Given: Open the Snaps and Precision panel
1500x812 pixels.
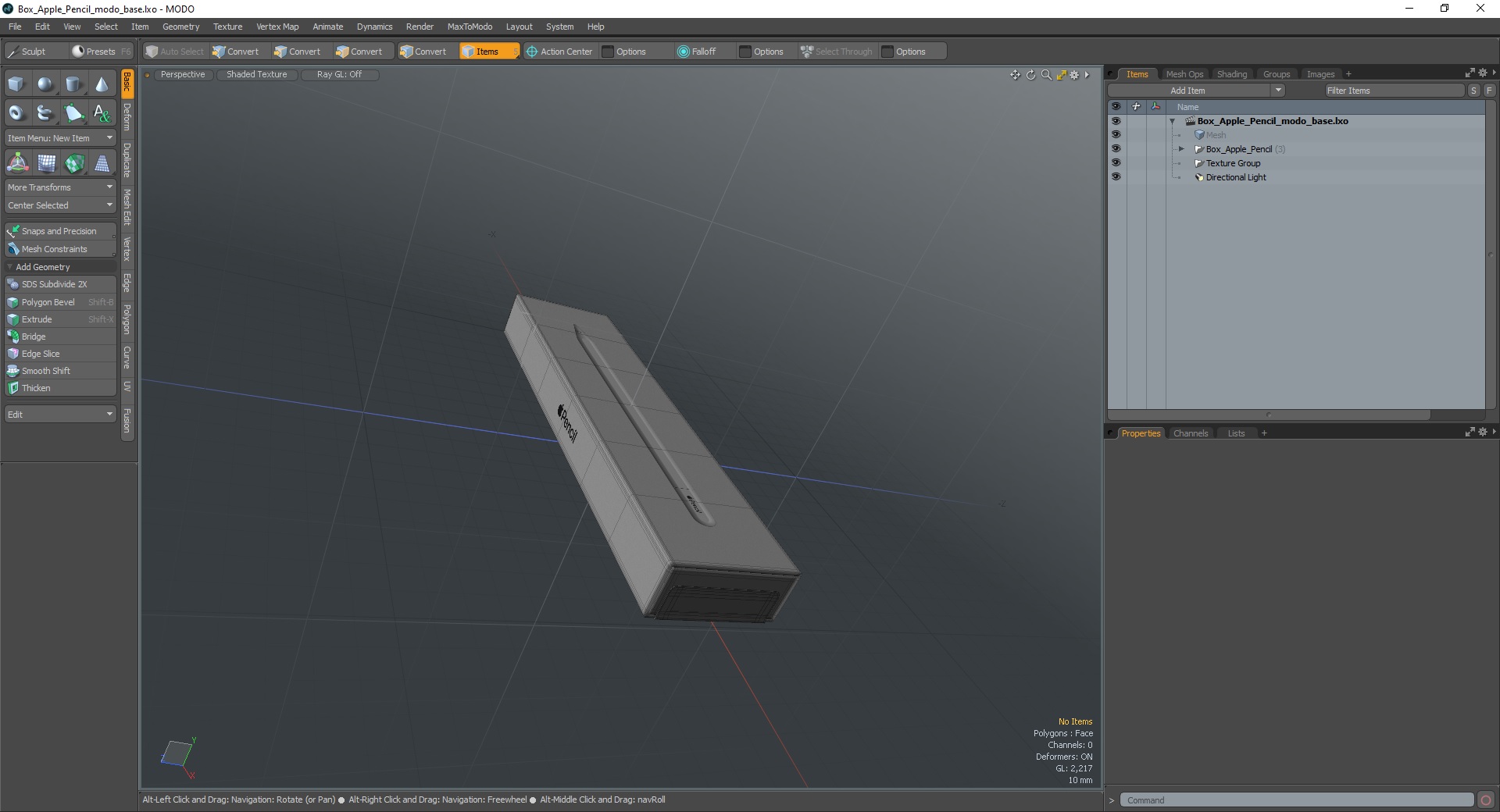Looking at the screenshot, I should [60, 231].
